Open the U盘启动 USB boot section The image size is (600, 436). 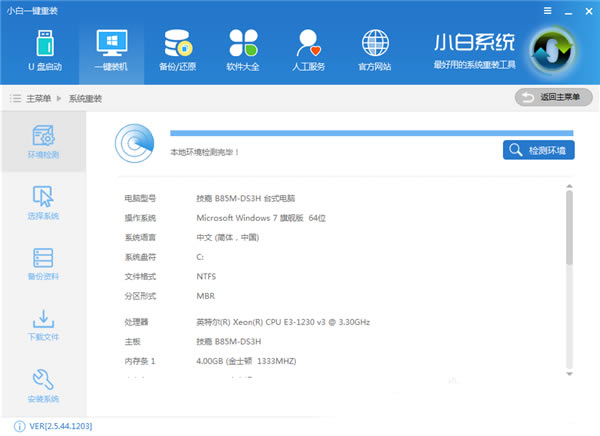click(x=44, y=51)
